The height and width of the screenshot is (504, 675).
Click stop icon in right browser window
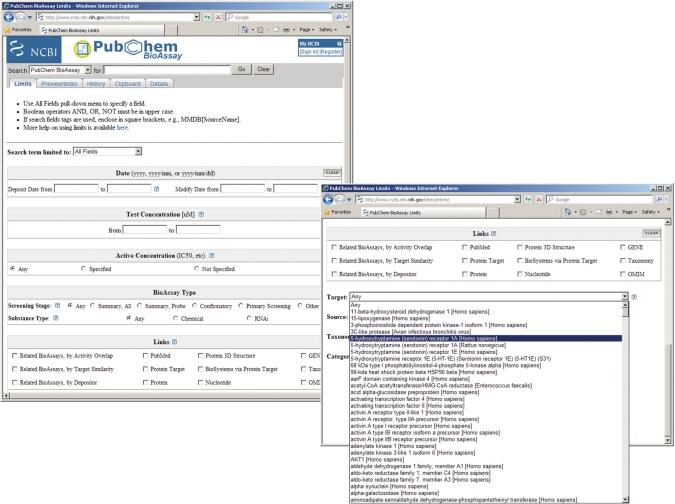click(x=539, y=200)
